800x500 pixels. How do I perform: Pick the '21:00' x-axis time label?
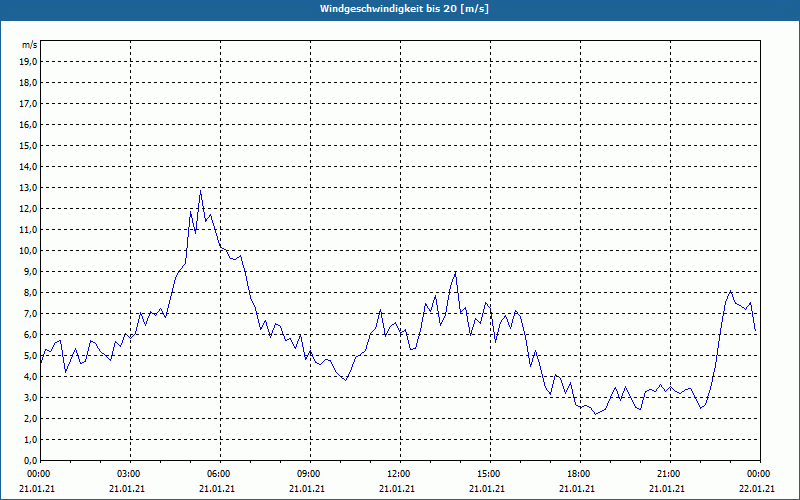pos(667,474)
